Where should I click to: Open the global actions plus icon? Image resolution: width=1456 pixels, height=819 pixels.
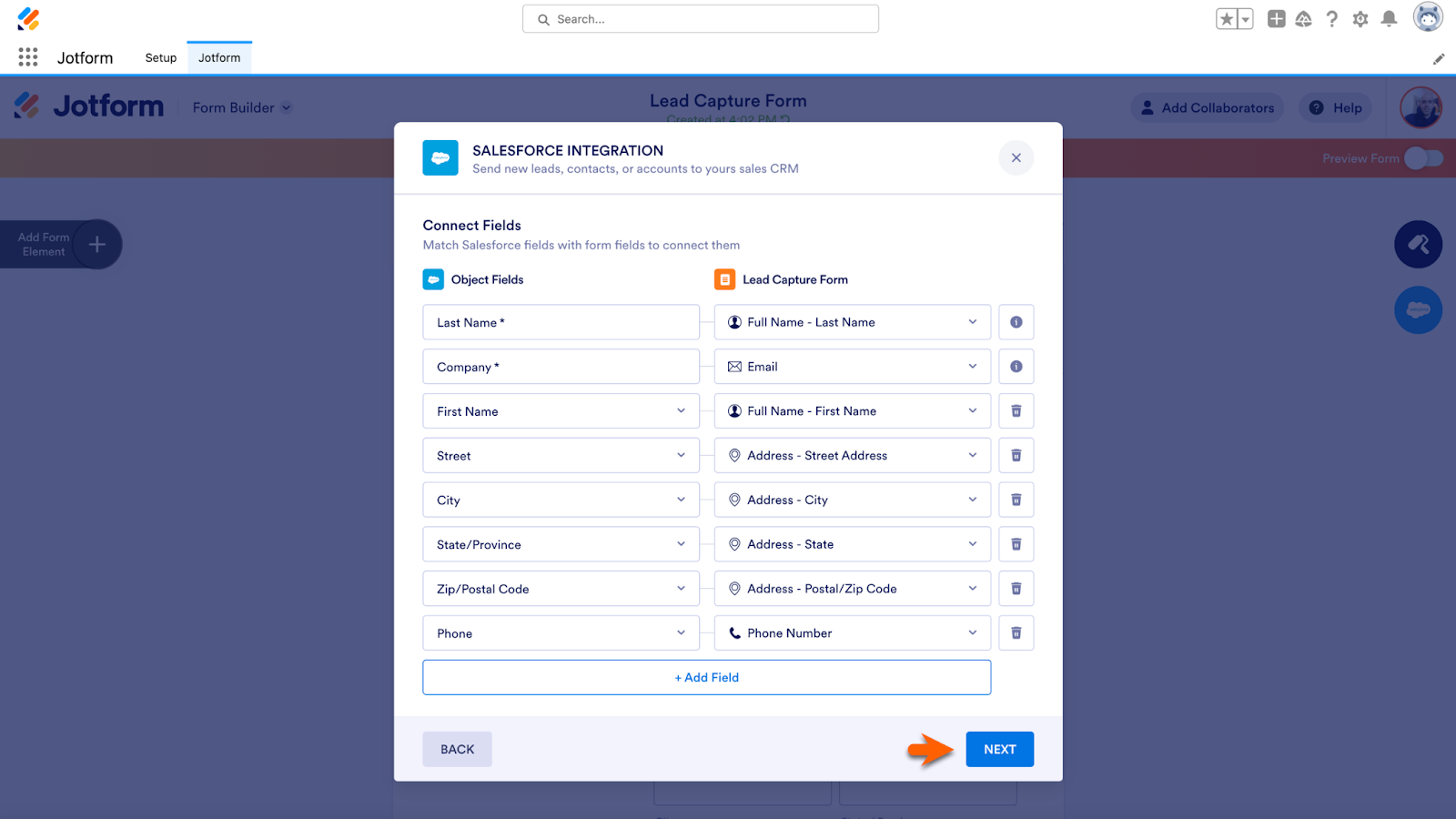click(x=1277, y=19)
